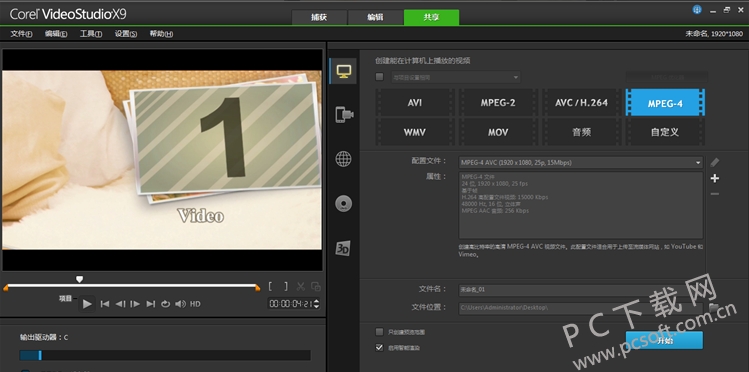
Task: Switch to the 编辑 tab
Action: [x=375, y=18]
